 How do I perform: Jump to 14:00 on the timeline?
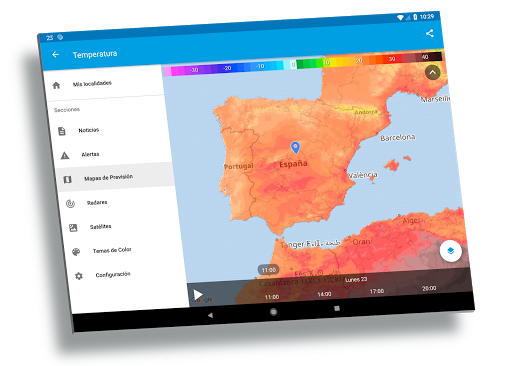[x=324, y=294]
